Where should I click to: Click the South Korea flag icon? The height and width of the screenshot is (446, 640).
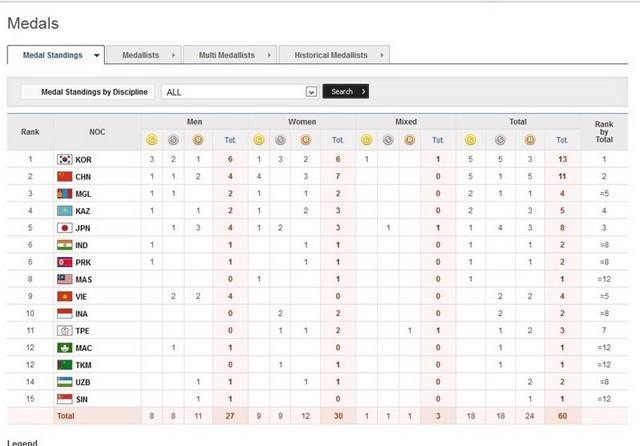pyautogui.click(x=64, y=159)
